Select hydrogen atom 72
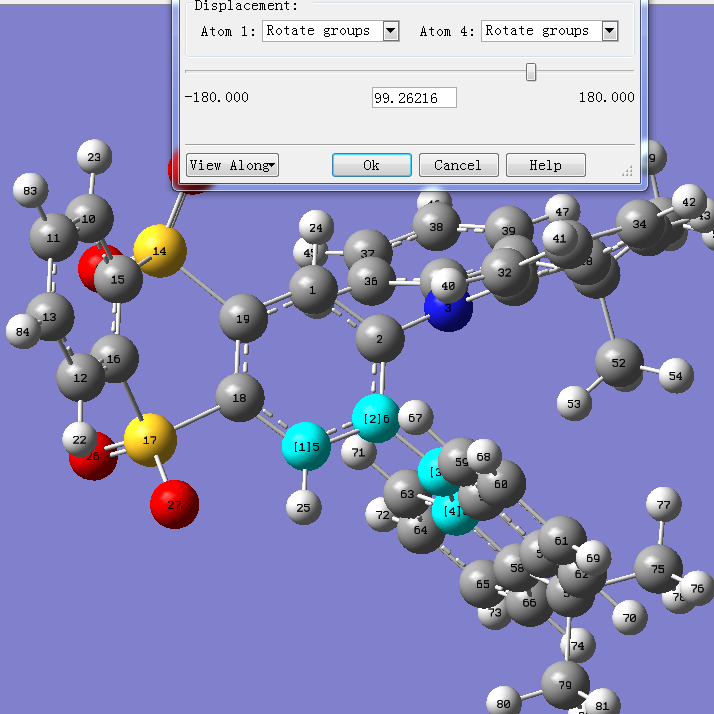The image size is (714, 714). (x=382, y=515)
